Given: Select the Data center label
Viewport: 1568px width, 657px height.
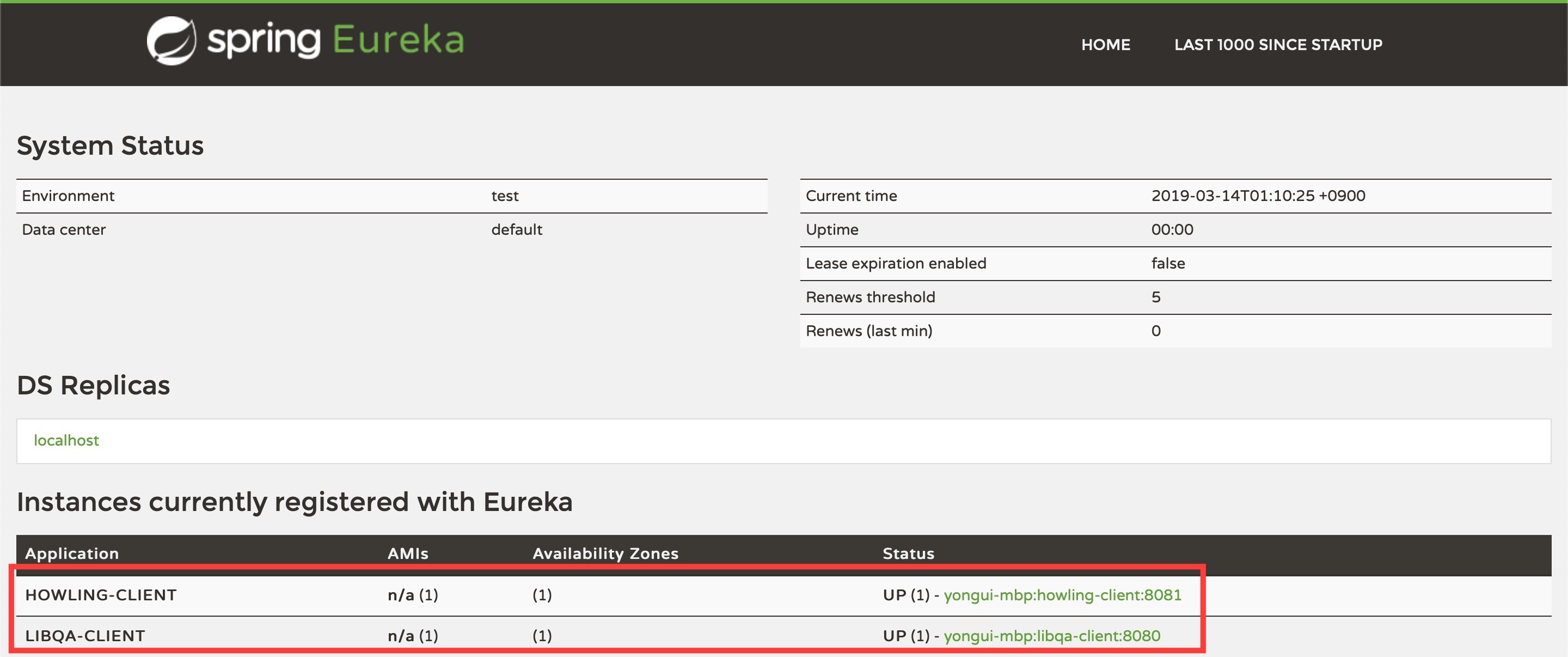Looking at the screenshot, I should click(x=64, y=229).
